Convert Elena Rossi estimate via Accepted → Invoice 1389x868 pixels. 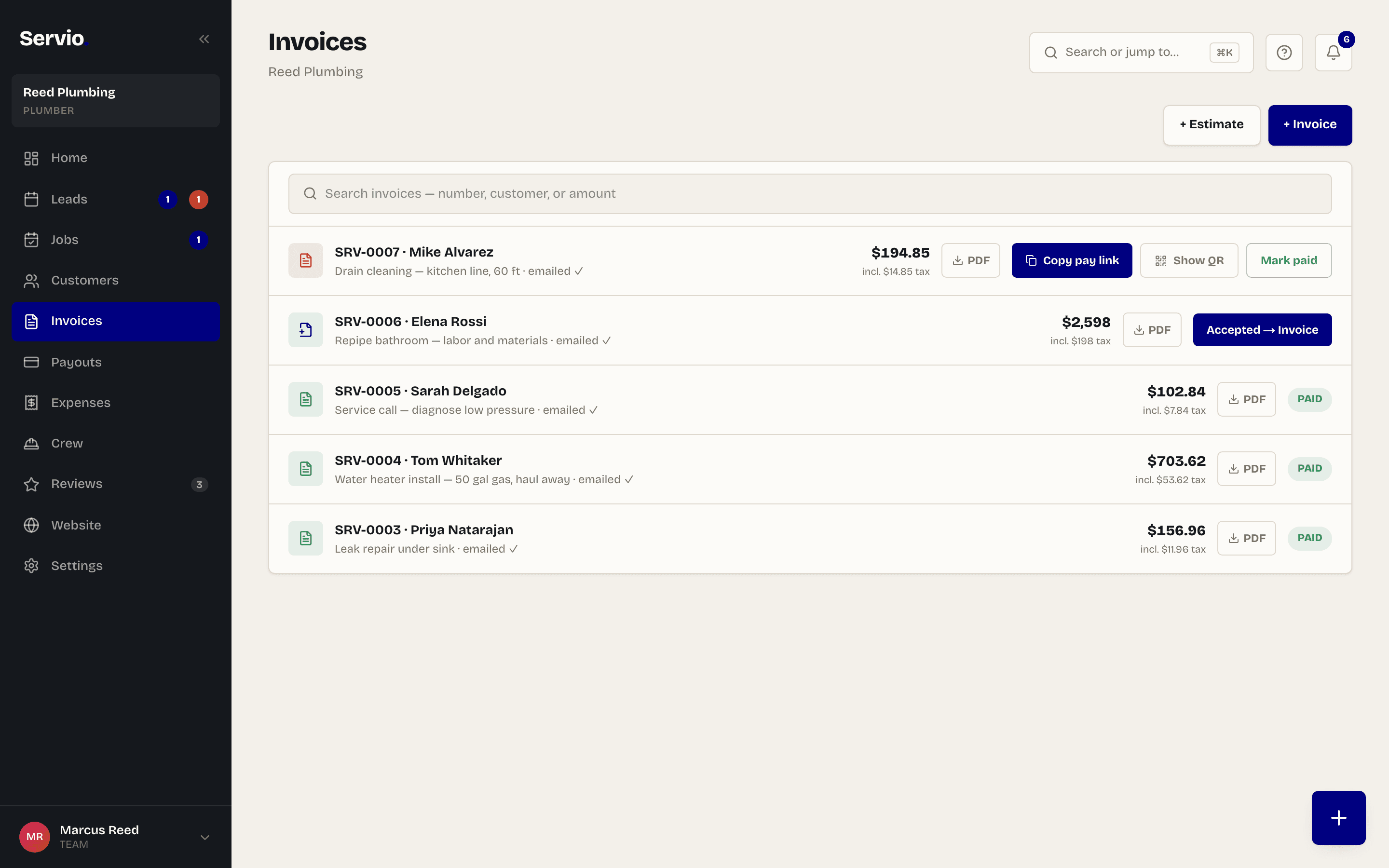[1262, 330]
